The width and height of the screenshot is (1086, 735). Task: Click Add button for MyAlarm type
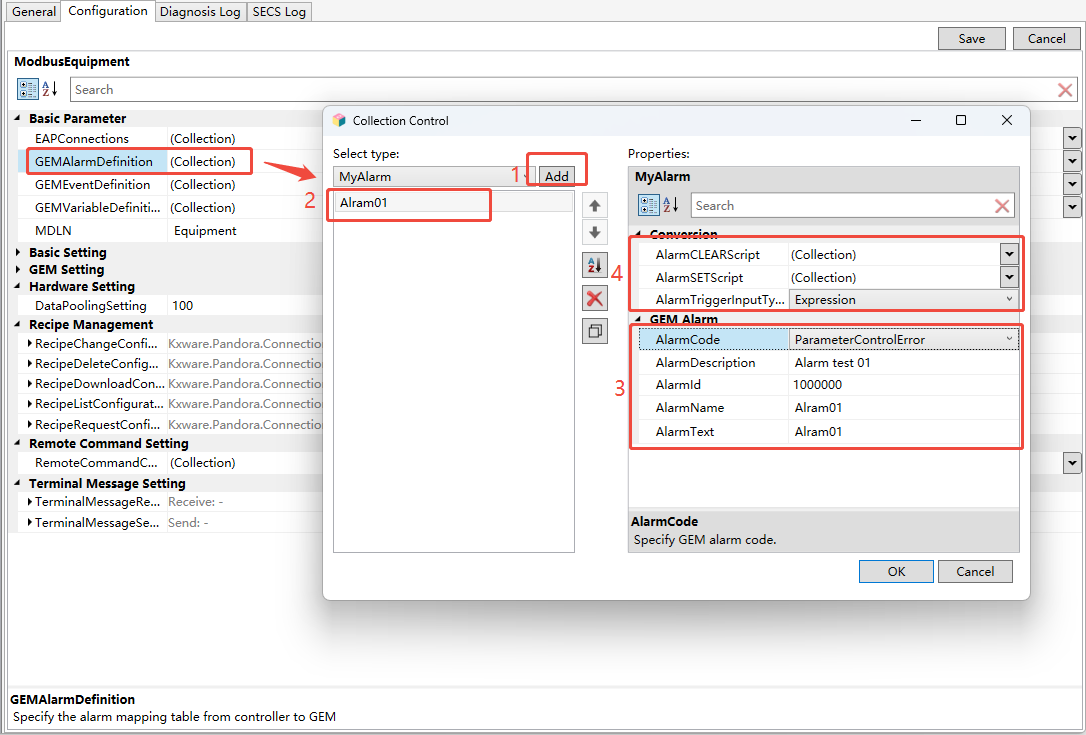(556, 176)
